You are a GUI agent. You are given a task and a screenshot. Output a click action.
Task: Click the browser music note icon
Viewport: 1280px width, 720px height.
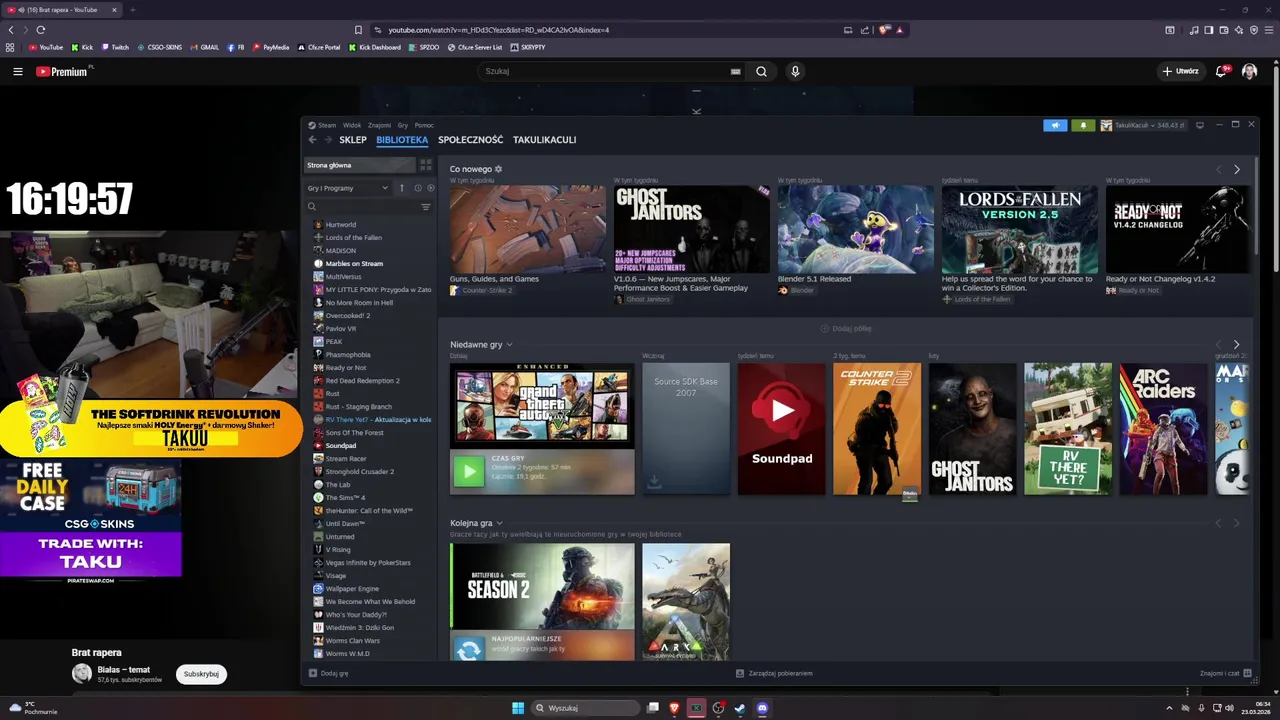(1195, 30)
